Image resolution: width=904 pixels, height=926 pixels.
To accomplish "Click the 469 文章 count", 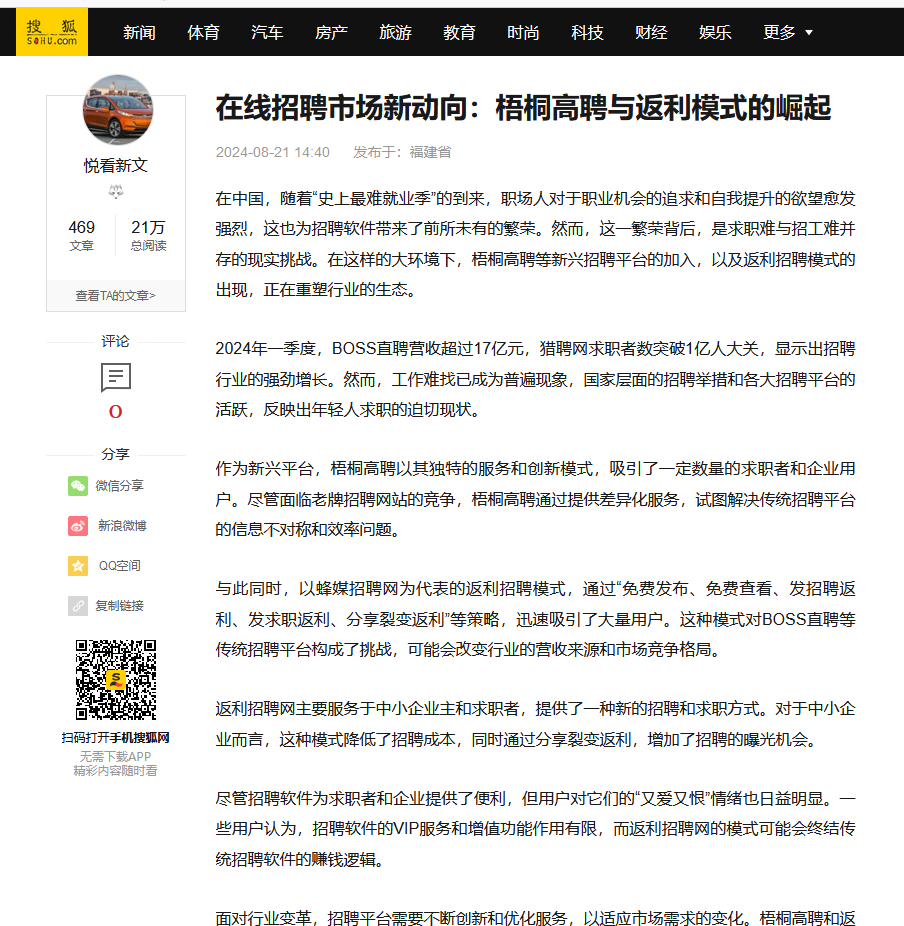I will pyautogui.click(x=81, y=235).
